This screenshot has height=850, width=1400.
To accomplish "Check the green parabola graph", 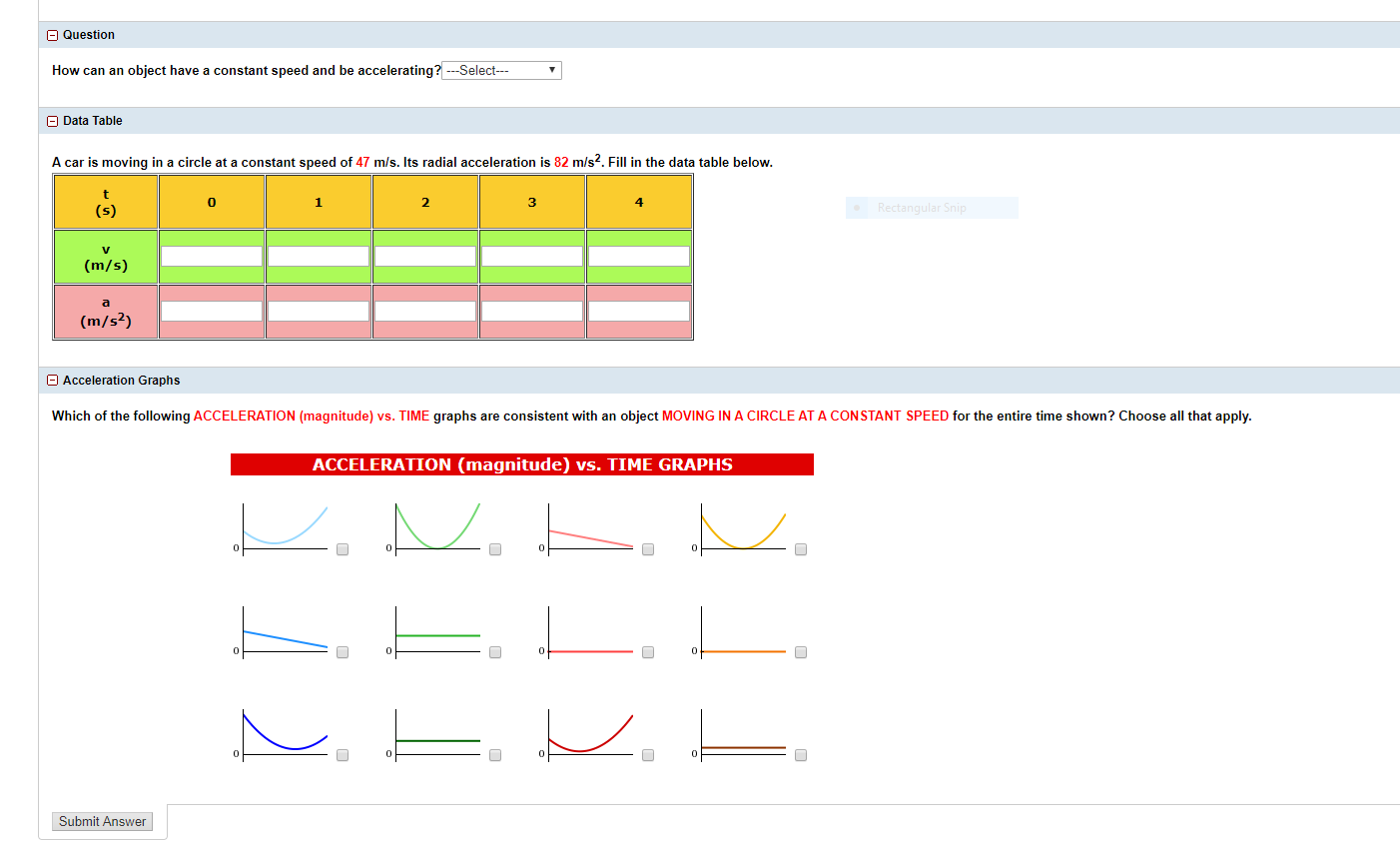I will pyautogui.click(x=494, y=548).
